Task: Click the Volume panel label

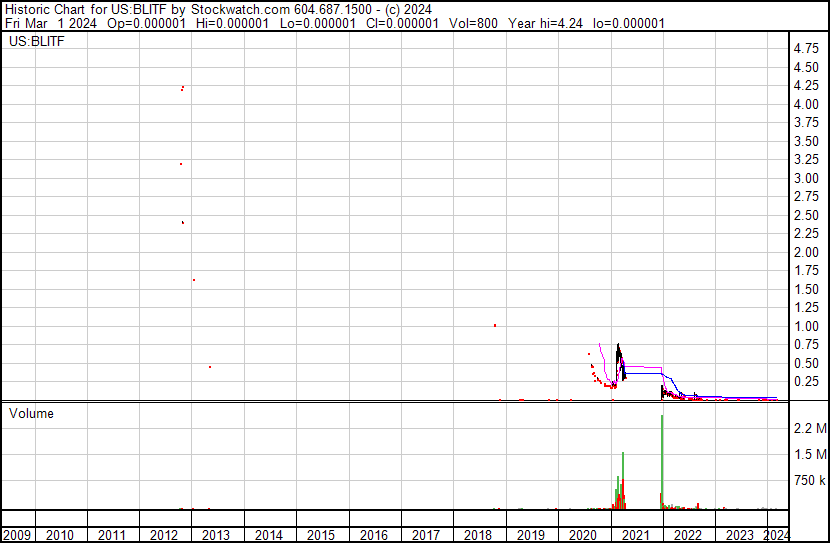Action: point(31,413)
